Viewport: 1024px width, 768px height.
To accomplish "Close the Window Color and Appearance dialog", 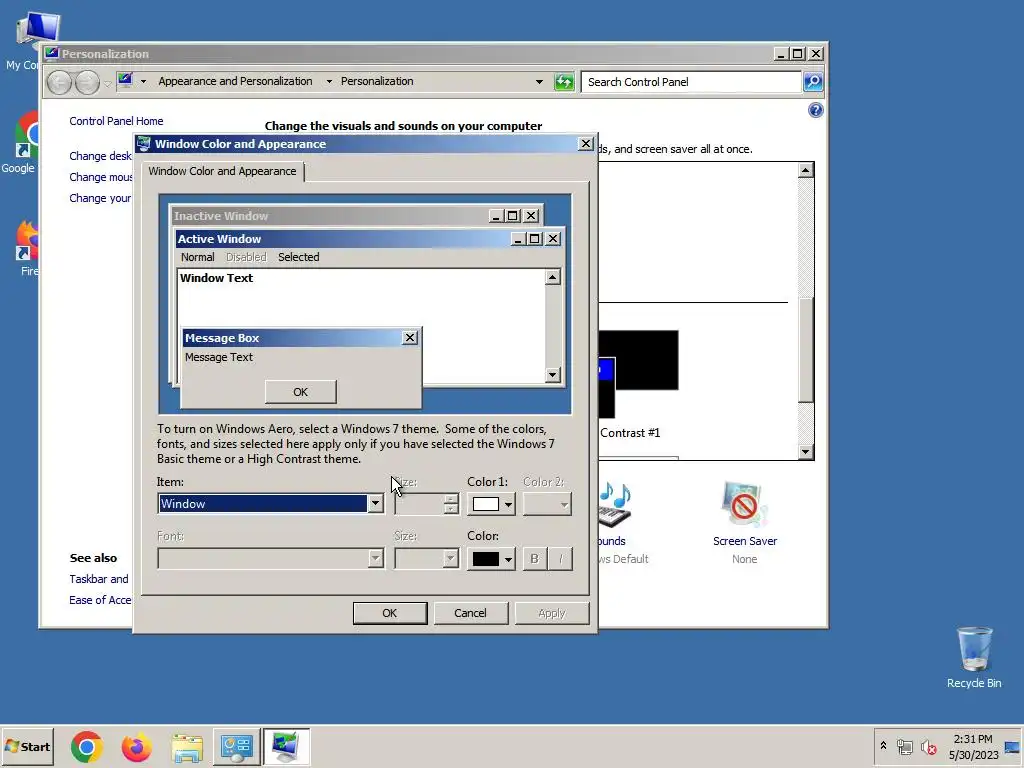I will [x=586, y=144].
